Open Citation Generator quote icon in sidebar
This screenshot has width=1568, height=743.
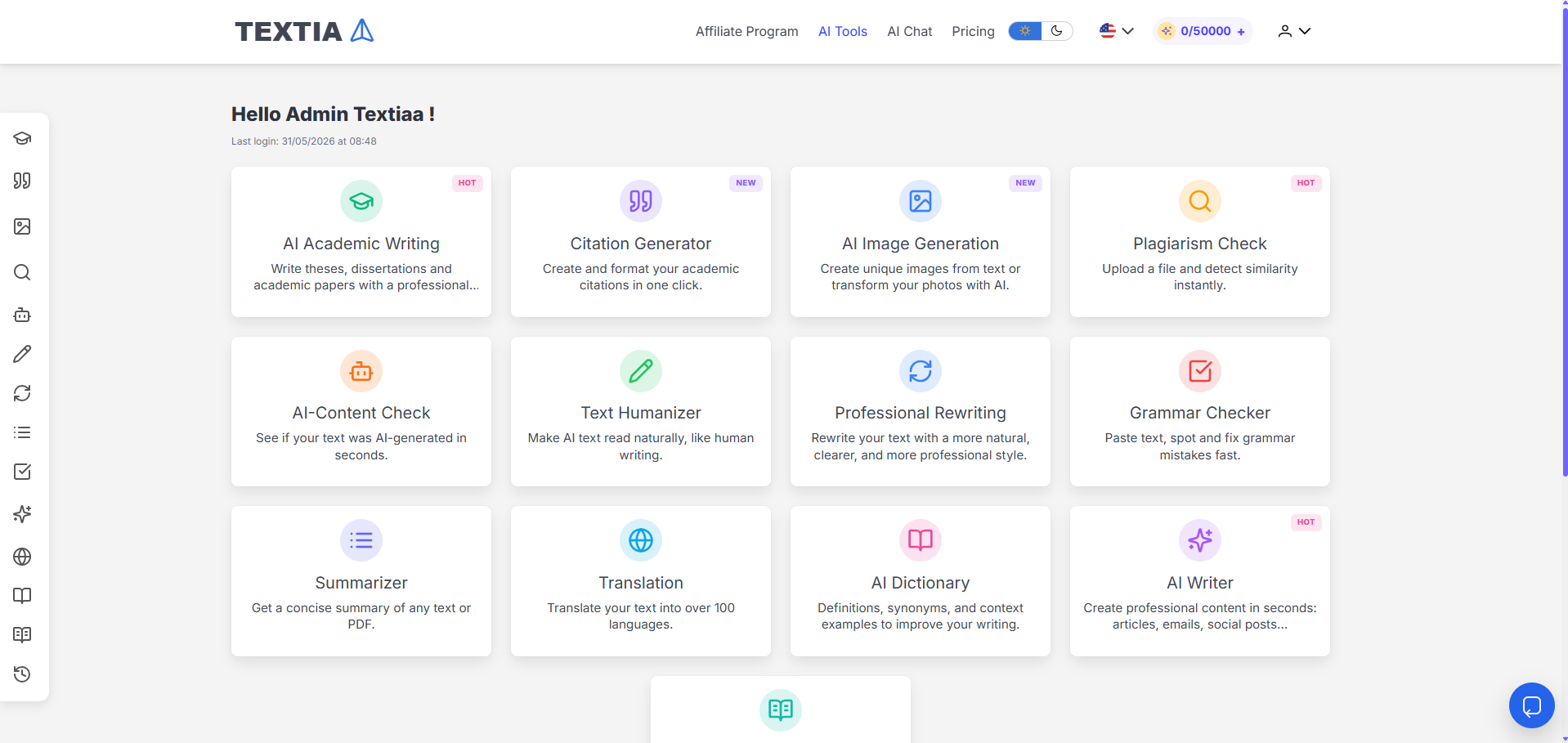(x=22, y=181)
